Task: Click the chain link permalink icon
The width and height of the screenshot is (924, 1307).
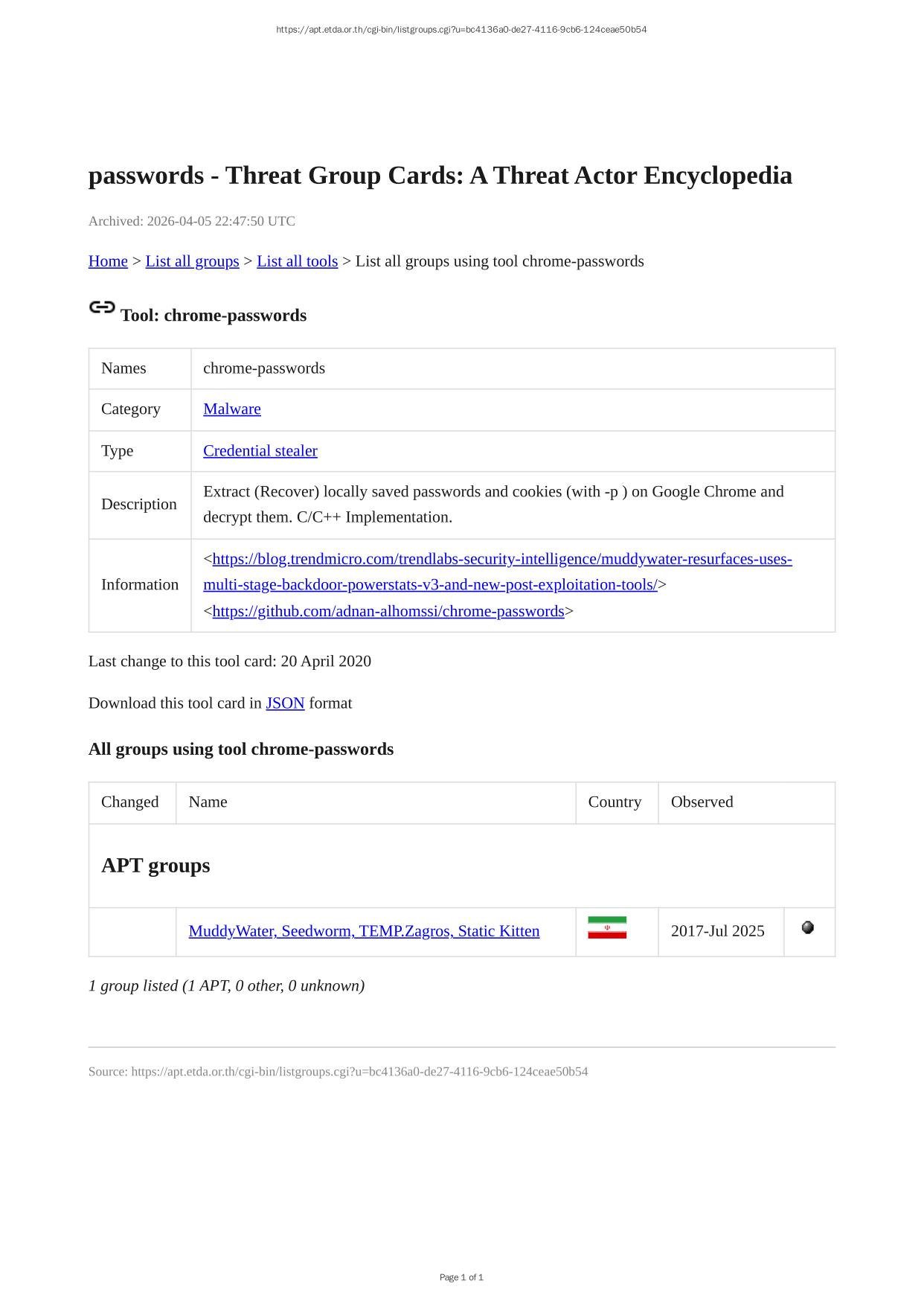Action: tap(102, 307)
